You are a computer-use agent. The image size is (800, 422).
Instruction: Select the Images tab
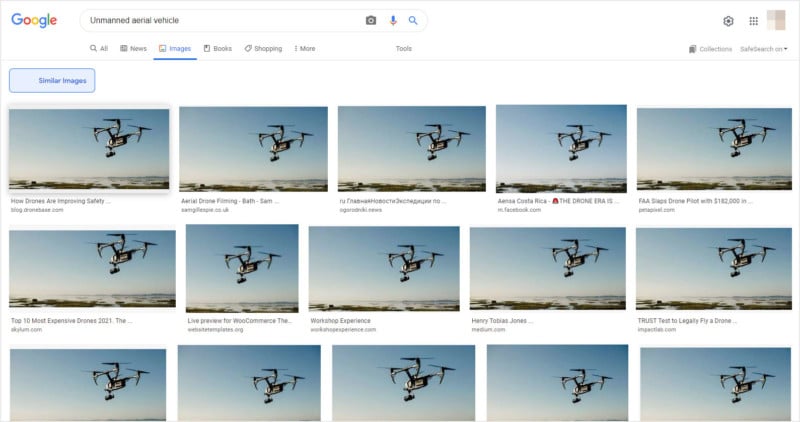coord(175,48)
